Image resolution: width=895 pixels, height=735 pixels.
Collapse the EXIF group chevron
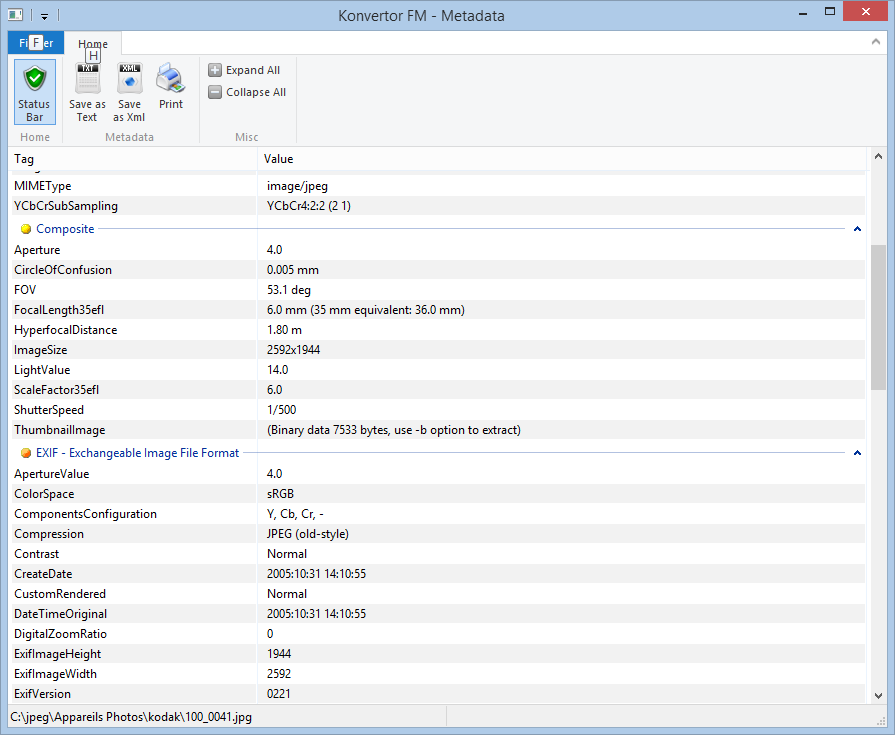coord(857,453)
